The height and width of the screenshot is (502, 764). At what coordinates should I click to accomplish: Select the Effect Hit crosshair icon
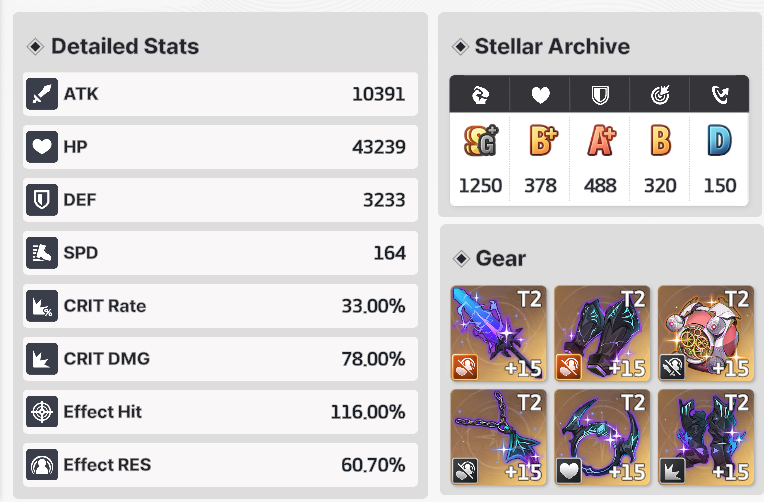pos(42,412)
